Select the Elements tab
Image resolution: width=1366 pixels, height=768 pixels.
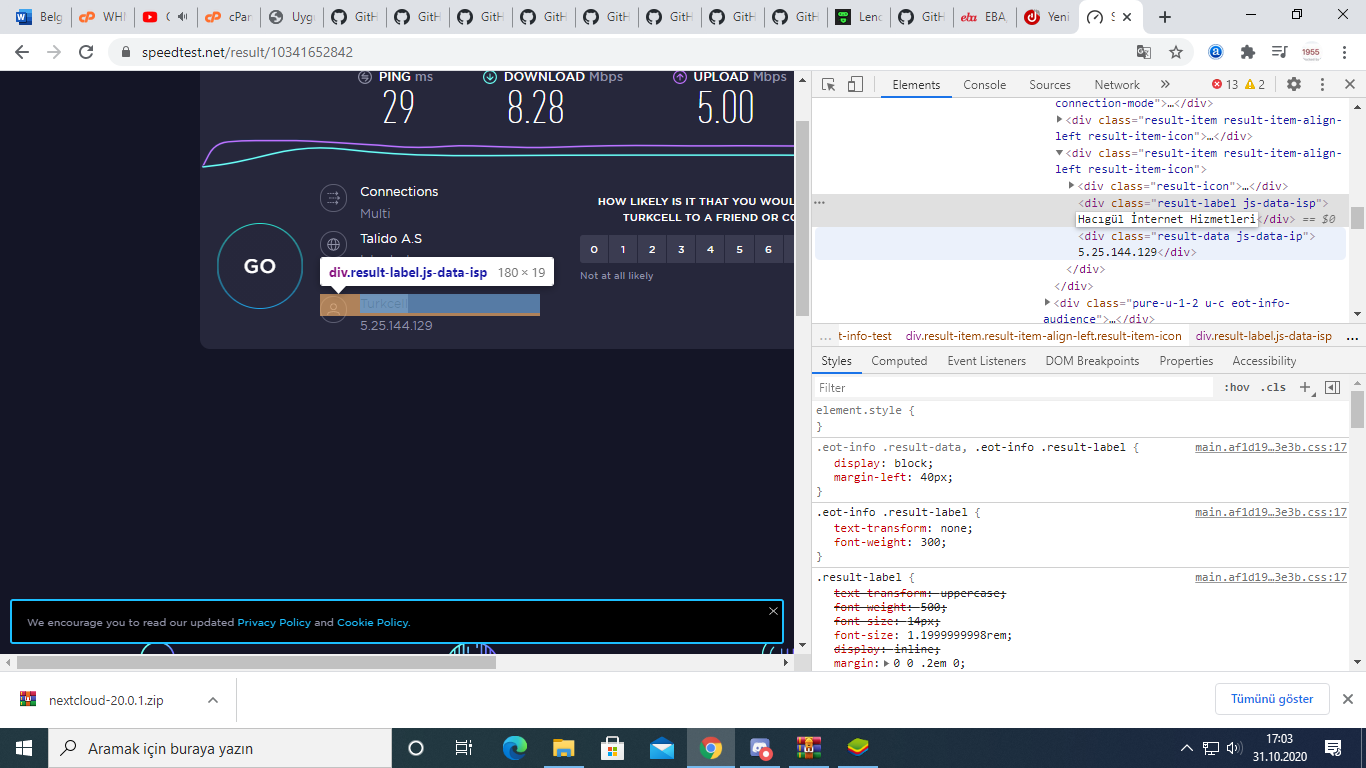point(916,85)
